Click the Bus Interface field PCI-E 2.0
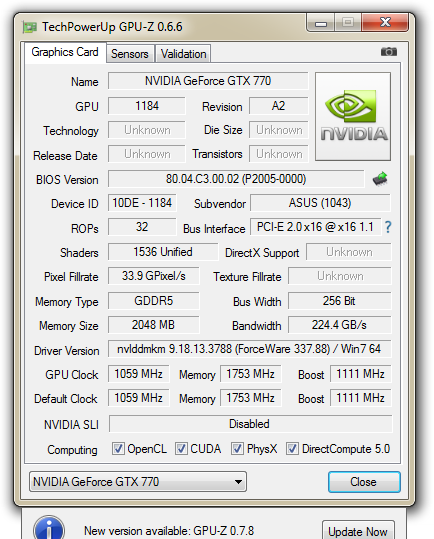The height and width of the screenshot is (539, 434). pyautogui.click(x=316, y=227)
